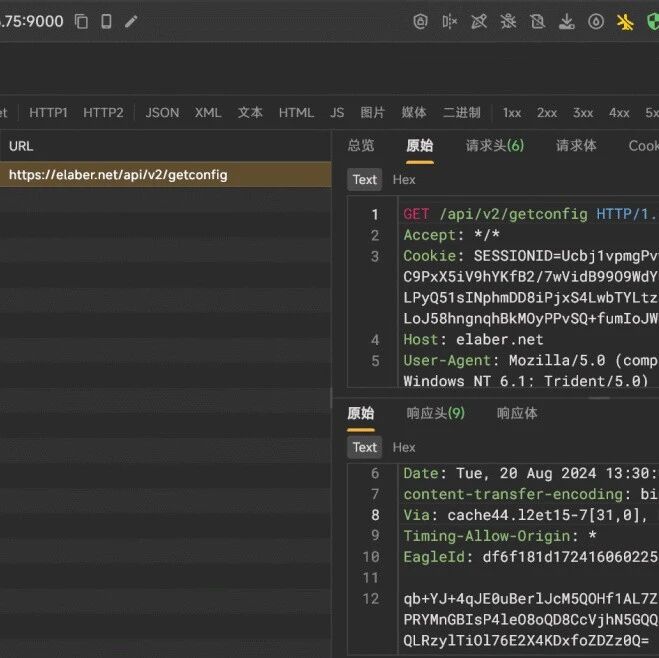Filter traffic by JS type

(x=337, y=113)
